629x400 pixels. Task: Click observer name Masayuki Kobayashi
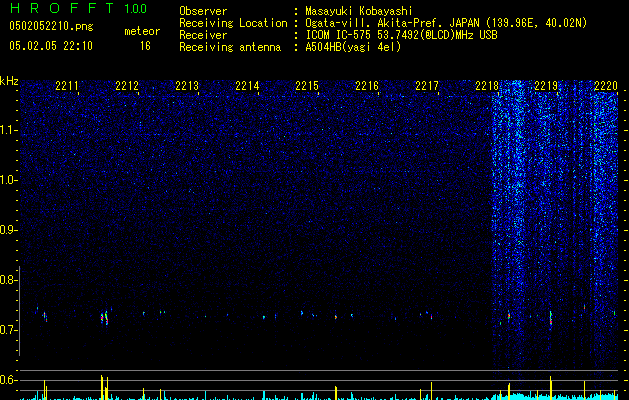tap(359, 11)
